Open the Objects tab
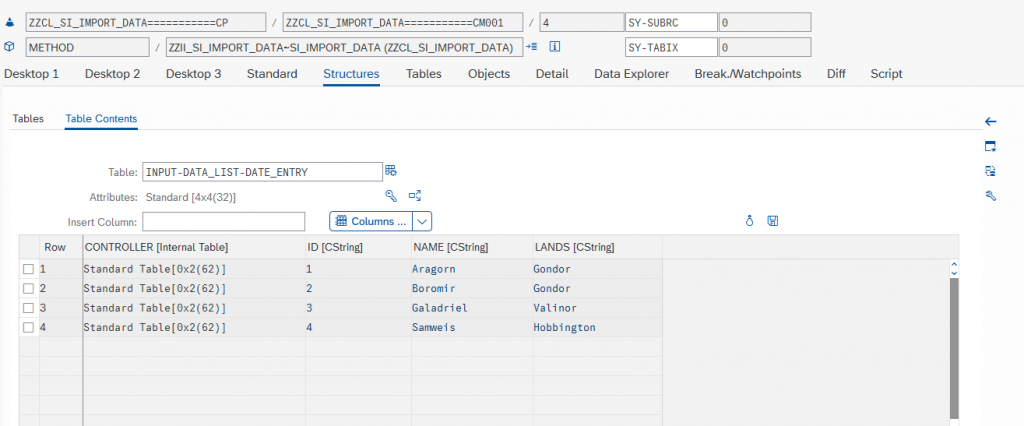The image size is (1024, 426). [x=488, y=74]
